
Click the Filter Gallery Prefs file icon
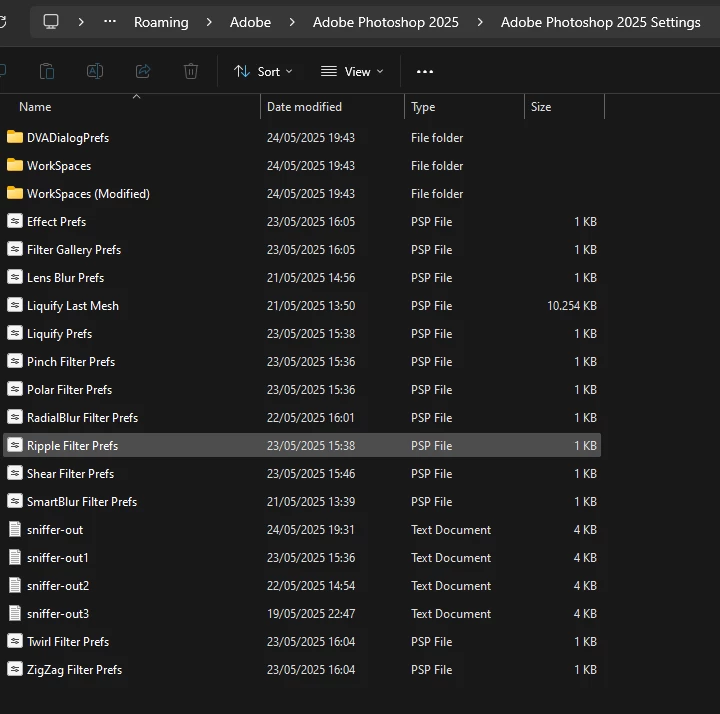click(15, 249)
